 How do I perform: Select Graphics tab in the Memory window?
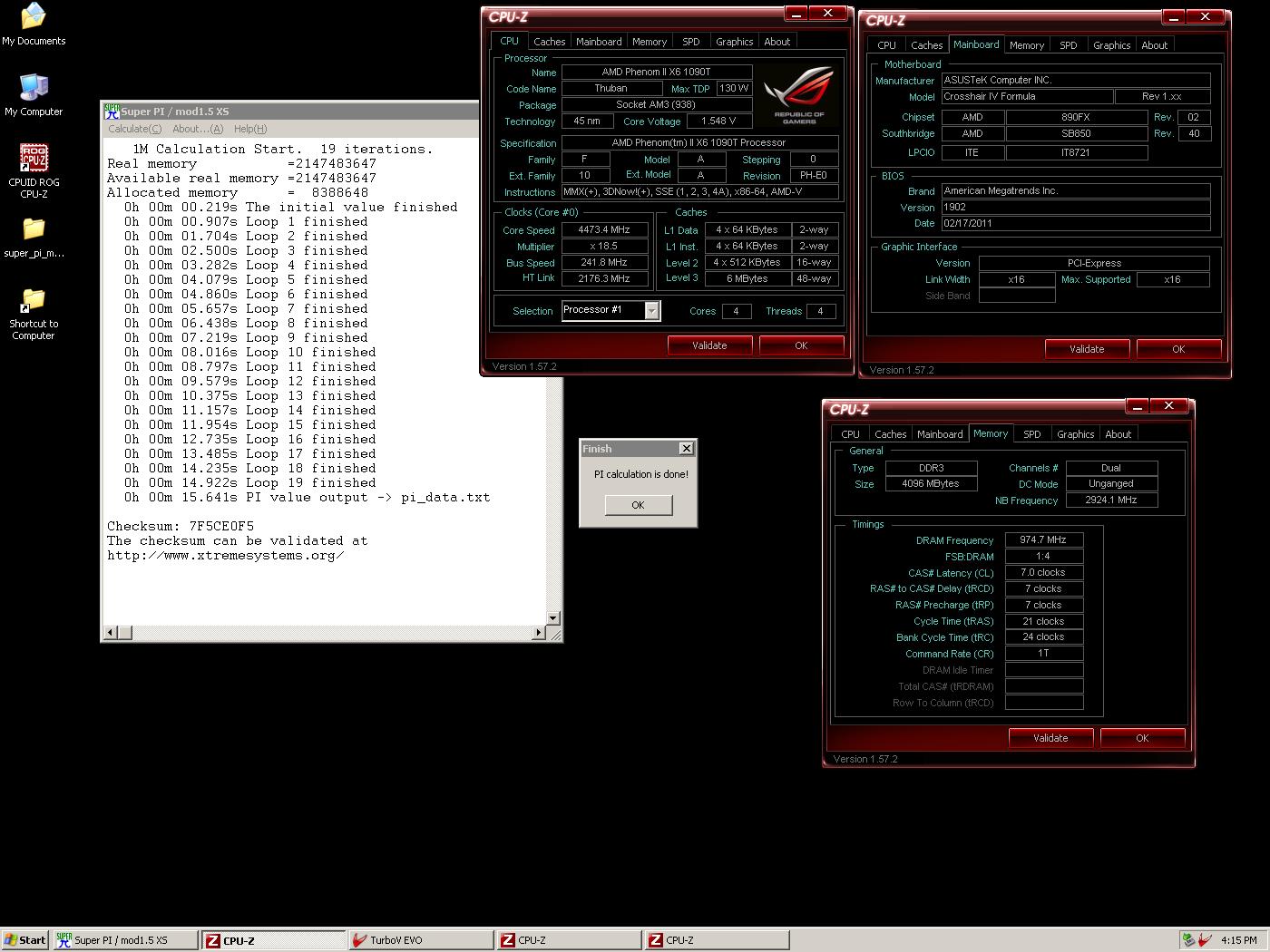click(1075, 434)
